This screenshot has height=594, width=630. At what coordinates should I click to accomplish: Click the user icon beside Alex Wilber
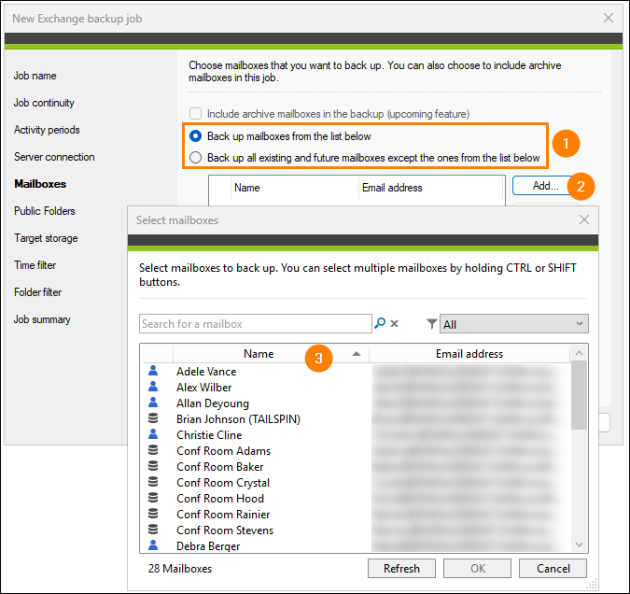click(153, 387)
